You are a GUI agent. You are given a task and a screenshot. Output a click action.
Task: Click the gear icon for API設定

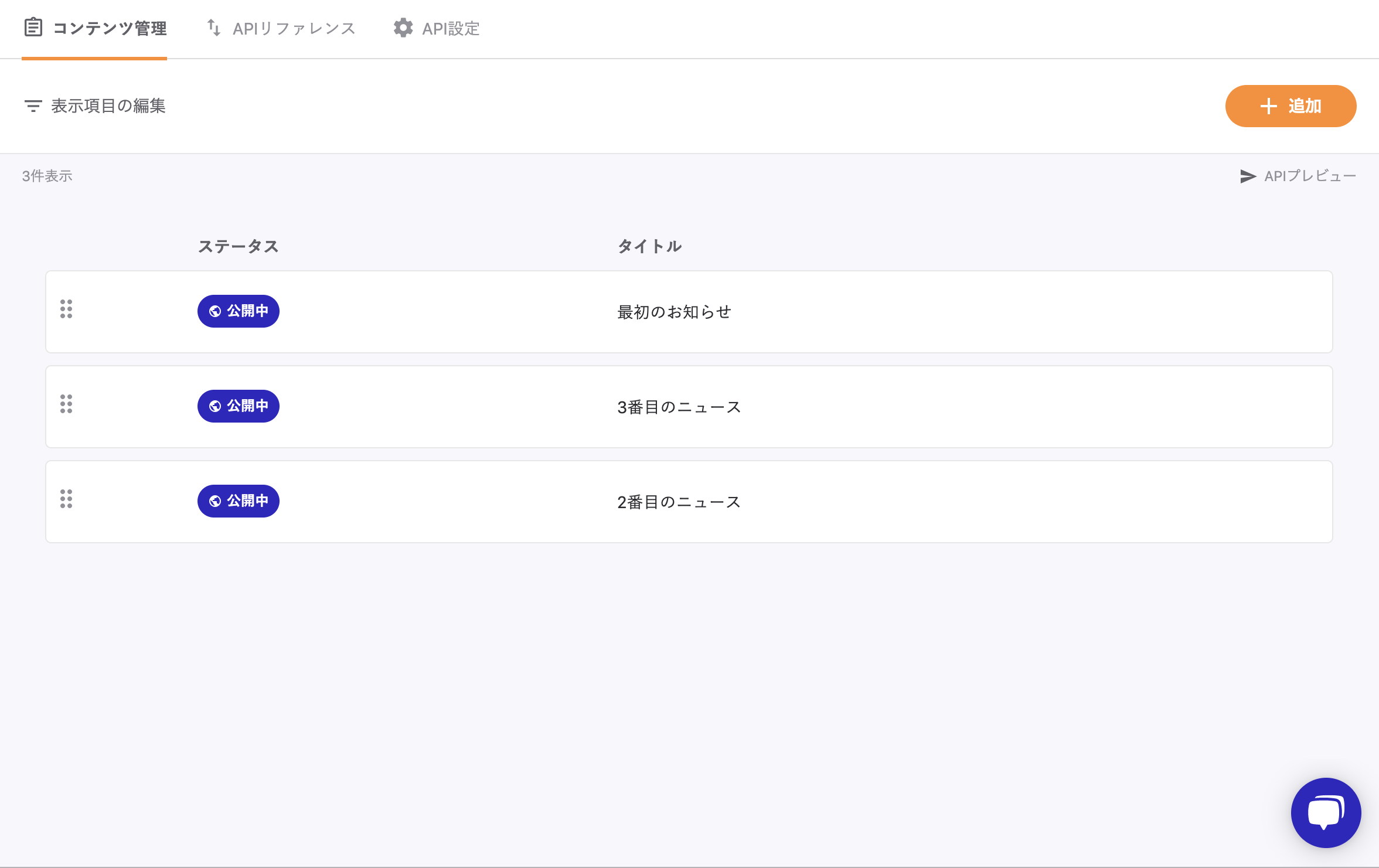click(403, 28)
